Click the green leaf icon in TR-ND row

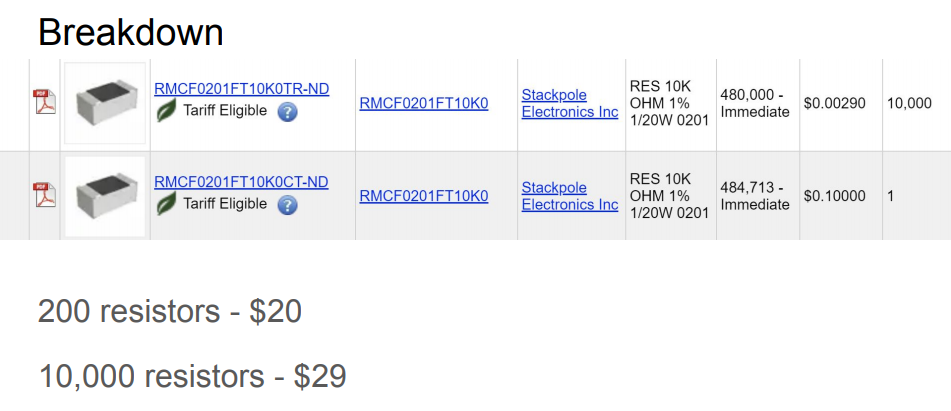(167, 111)
